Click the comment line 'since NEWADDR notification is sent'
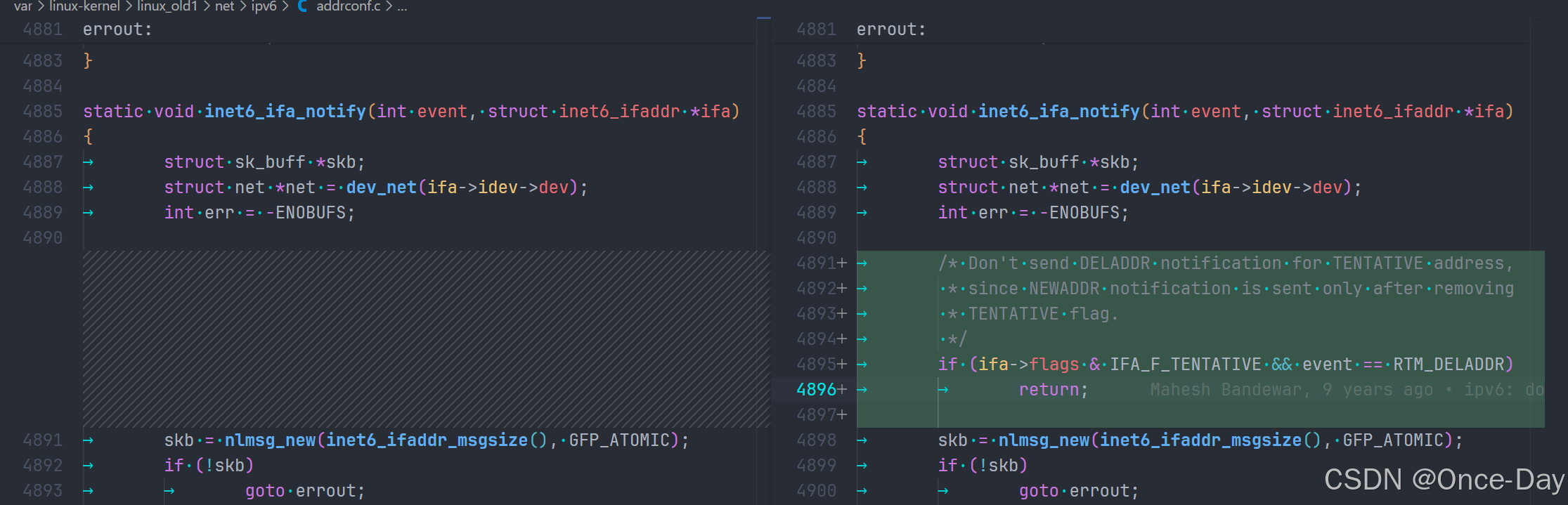Viewport: 1568px width, 505px height. [x=1226, y=289]
